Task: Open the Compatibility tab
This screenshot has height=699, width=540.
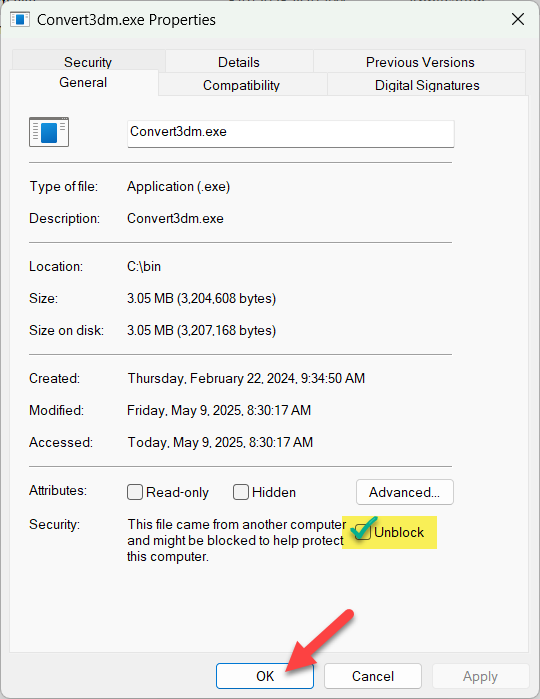Action: pos(241,85)
